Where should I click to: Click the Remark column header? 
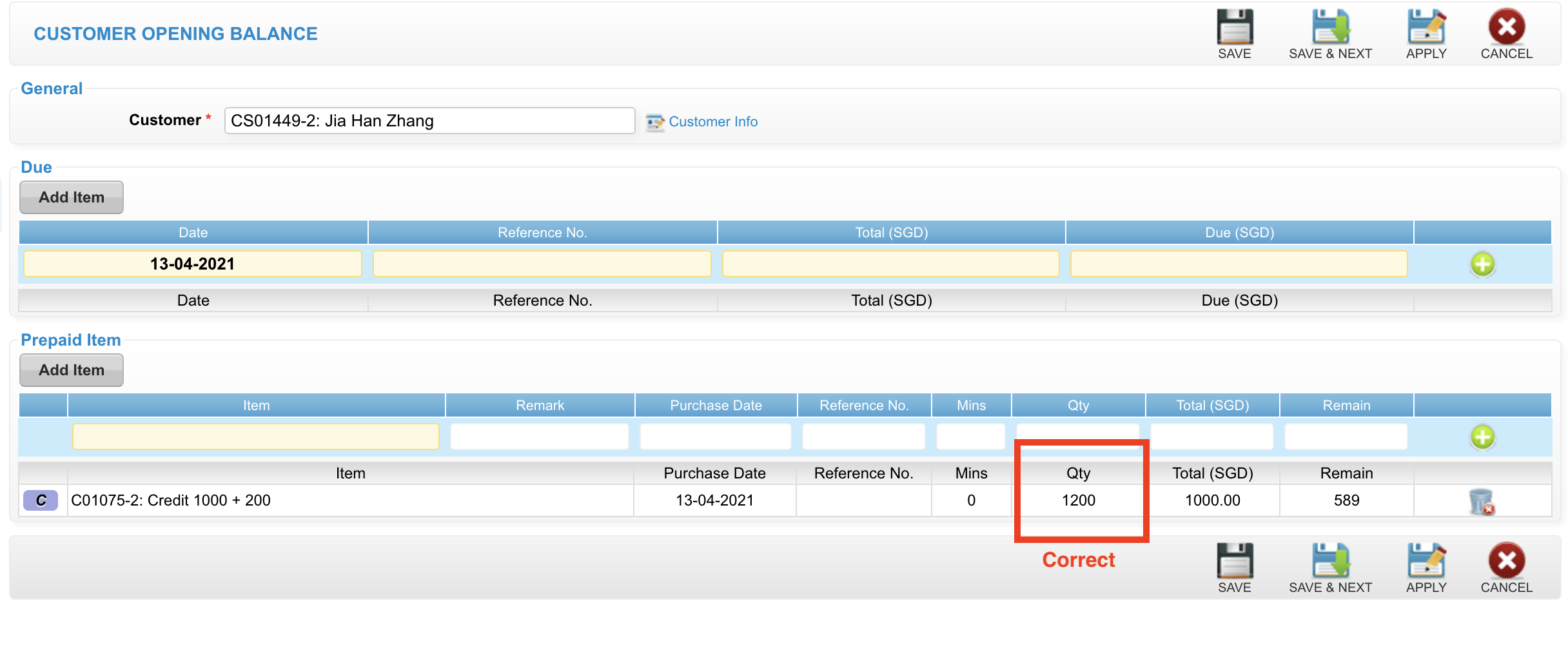[x=540, y=405]
